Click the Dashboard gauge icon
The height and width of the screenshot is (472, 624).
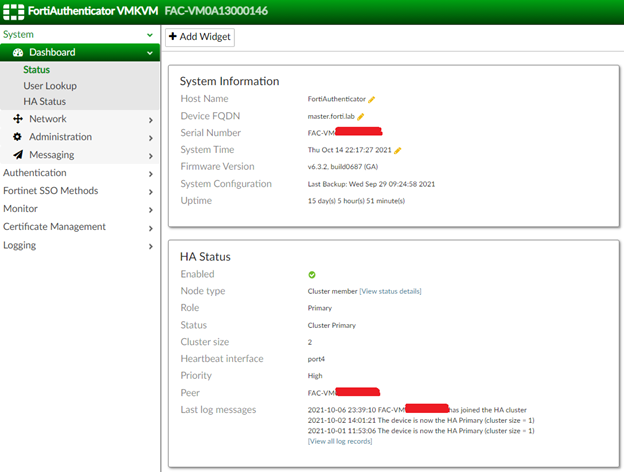(x=19, y=52)
